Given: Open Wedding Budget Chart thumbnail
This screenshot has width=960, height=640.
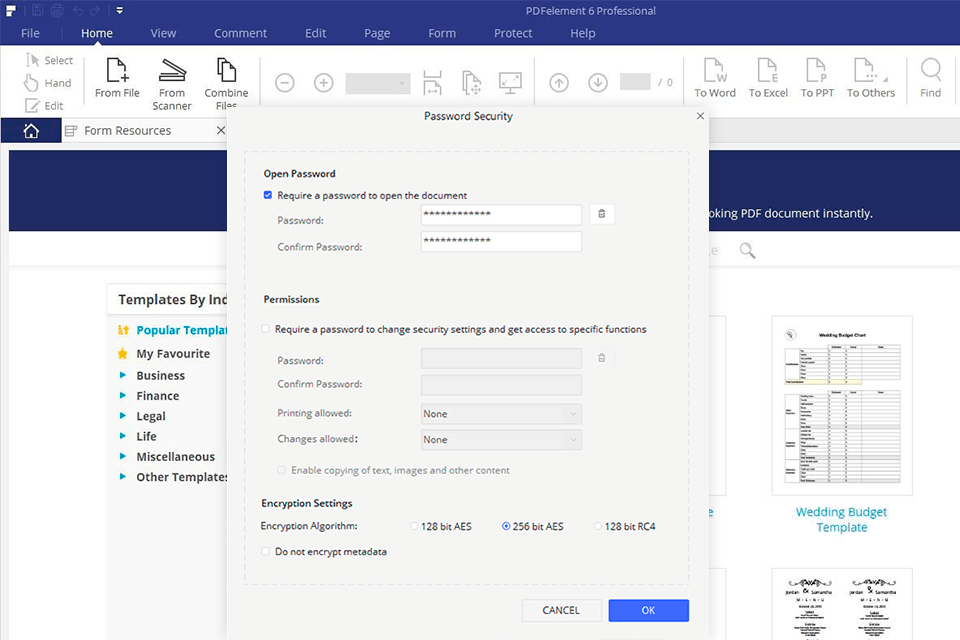Looking at the screenshot, I should point(842,405).
